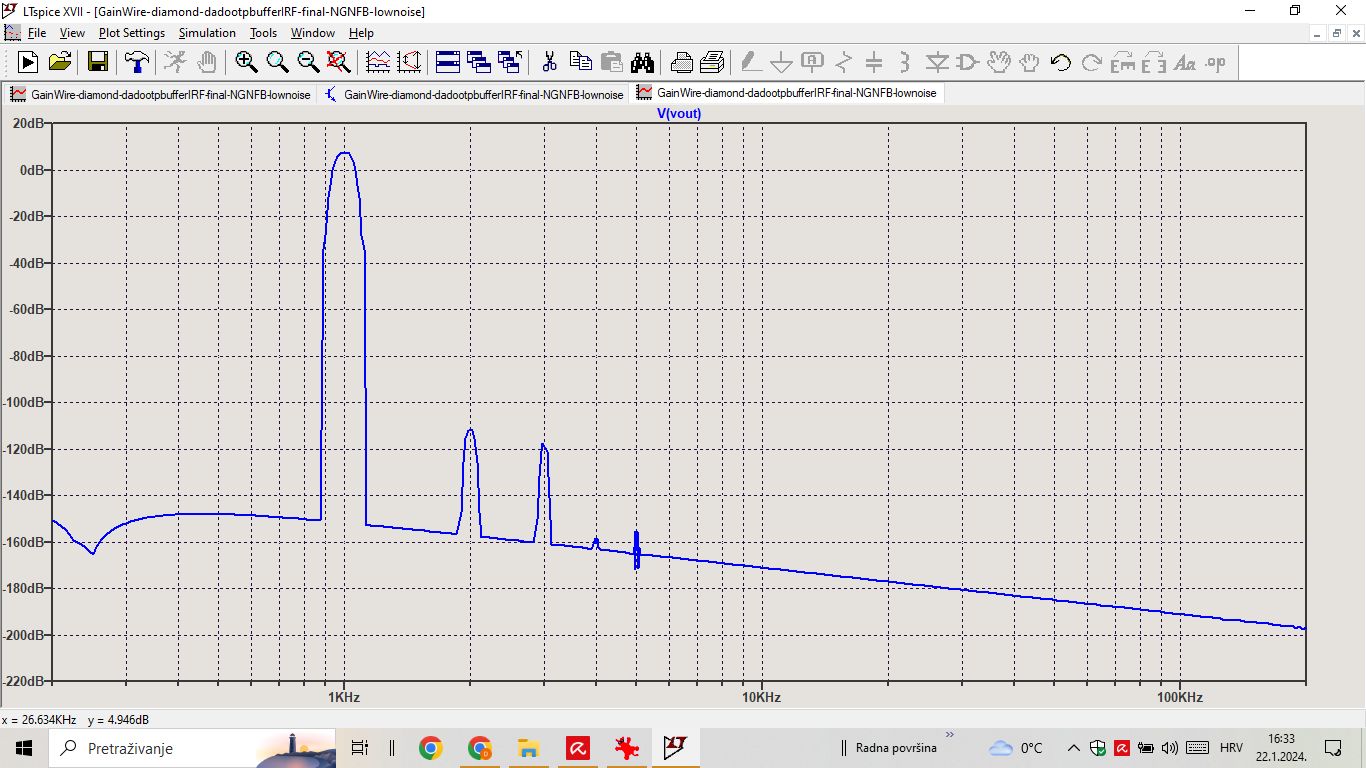Image resolution: width=1366 pixels, height=768 pixels.
Task: Click the scissors Cut icon
Action: (x=549, y=62)
